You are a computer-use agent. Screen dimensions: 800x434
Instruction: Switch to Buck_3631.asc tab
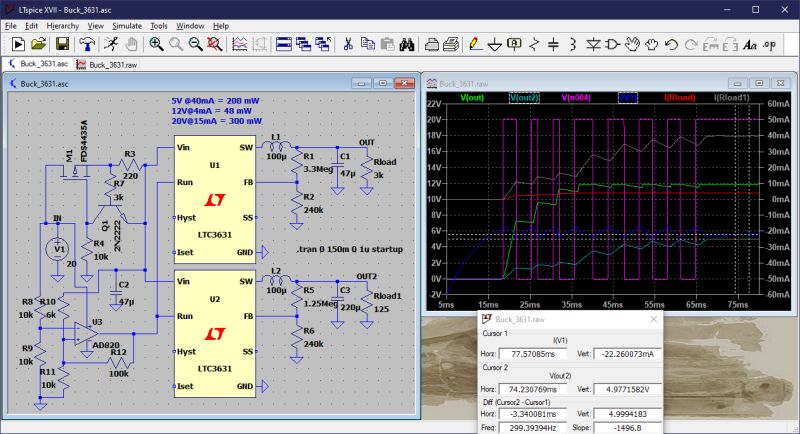pos(38,64)
